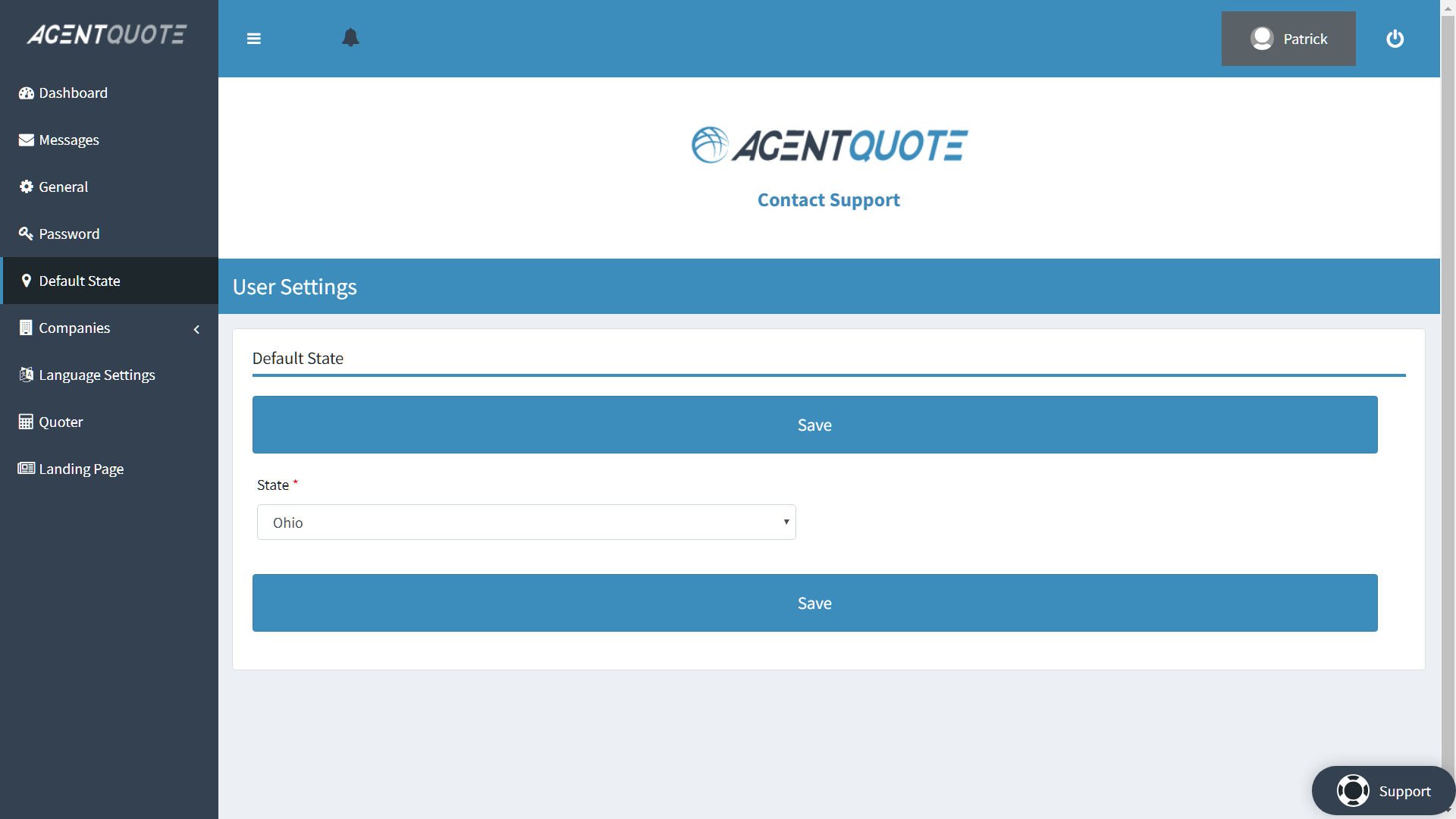Open General settings in sidebar
The height and width of the screenshot is (819, 1456).
pyautogui.click(x=109, y=187)
